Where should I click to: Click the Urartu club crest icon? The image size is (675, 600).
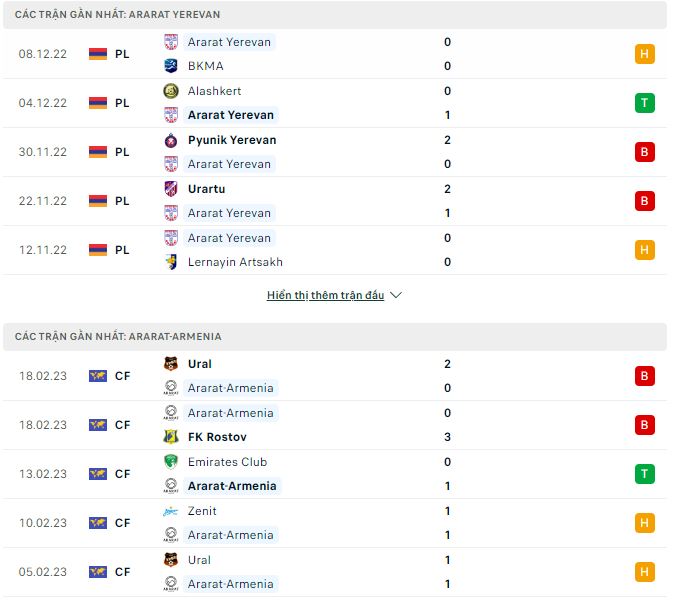(171, 189)
